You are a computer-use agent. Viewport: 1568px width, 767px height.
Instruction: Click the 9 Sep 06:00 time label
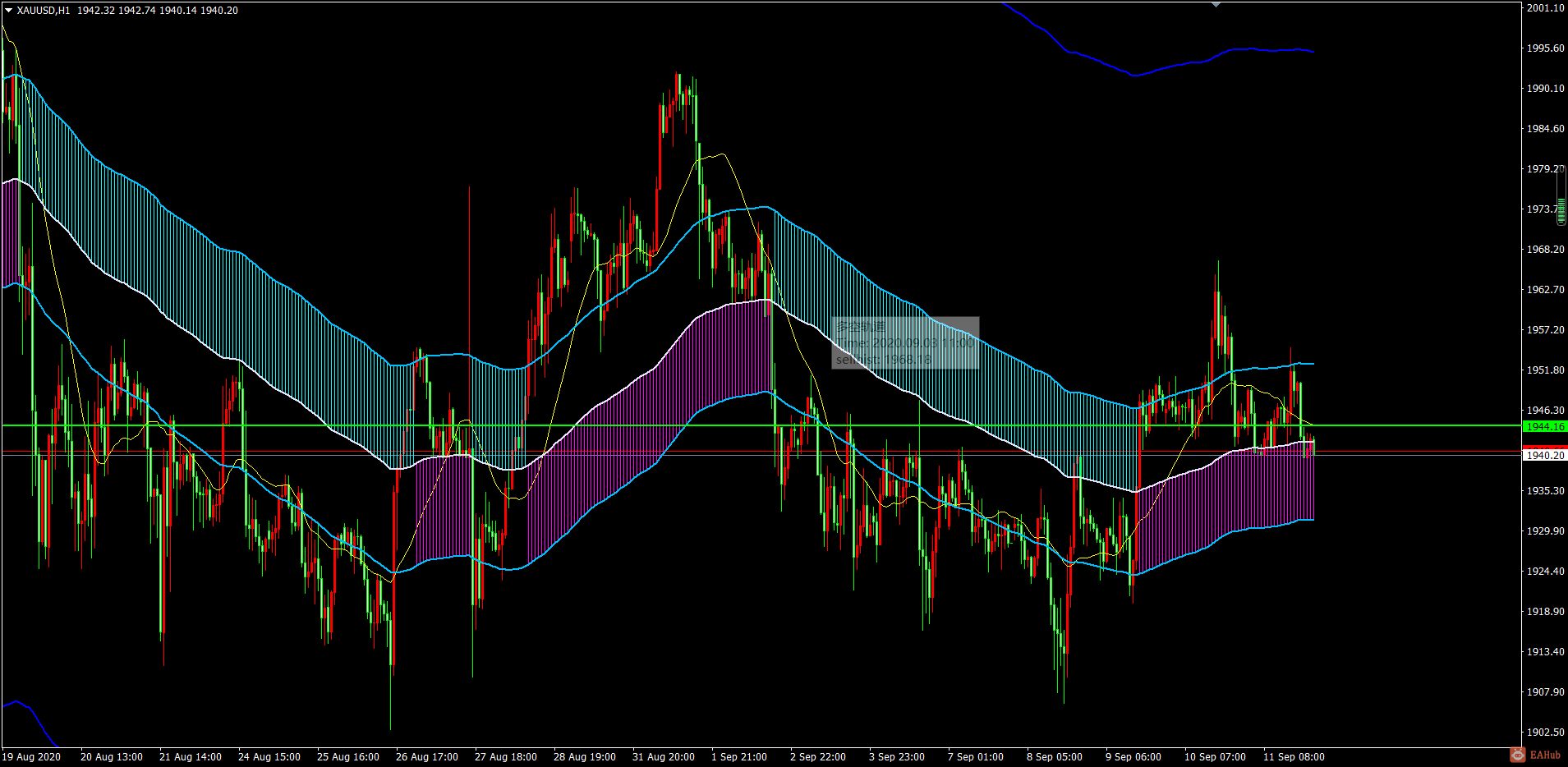point(1133,757)
